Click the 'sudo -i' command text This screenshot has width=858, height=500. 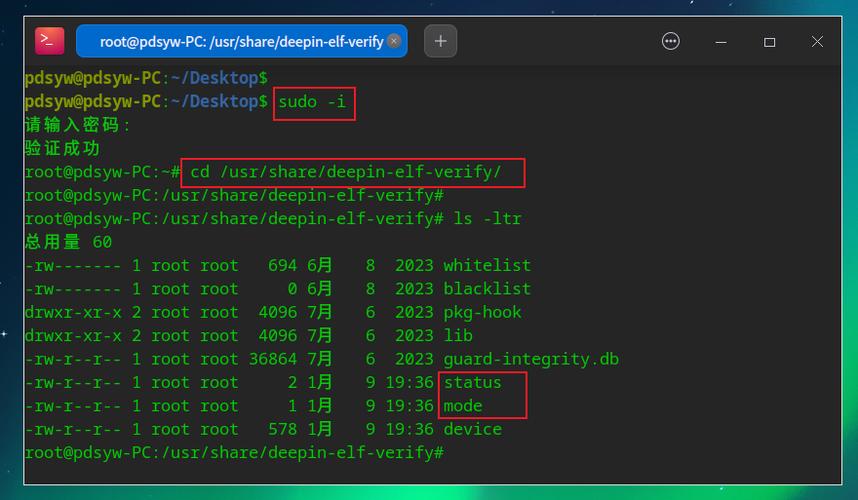coord(312,102)
